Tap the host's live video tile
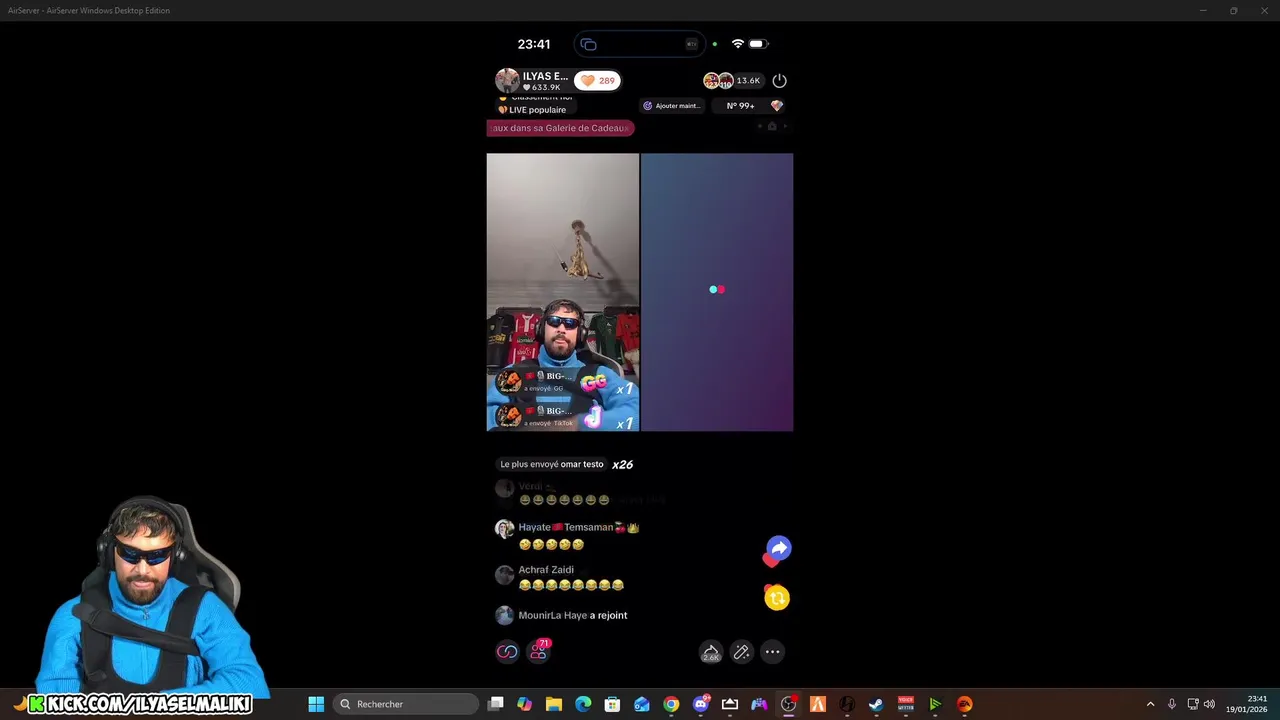The width and height of the screenshot is (1280, 720). point(563,292)
